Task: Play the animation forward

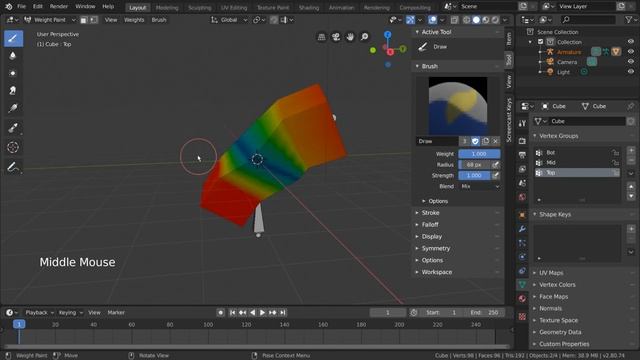Action: (x=262, y=313)
